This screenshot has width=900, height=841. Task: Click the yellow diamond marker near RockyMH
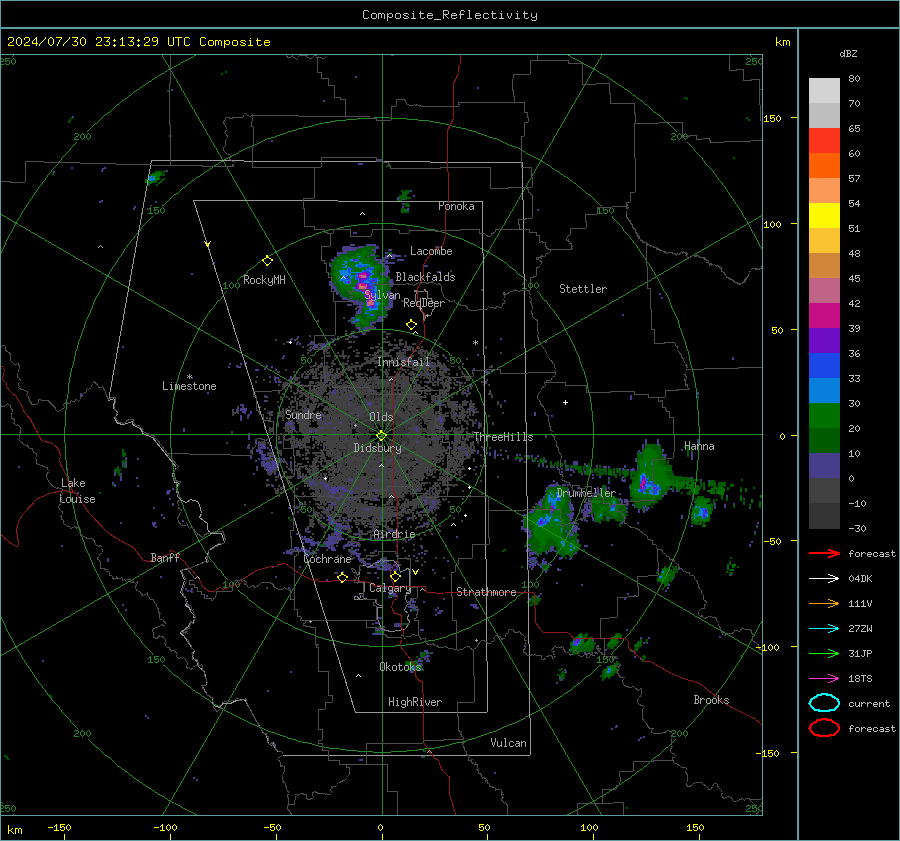pyautogui.click(x=267, y=261)
